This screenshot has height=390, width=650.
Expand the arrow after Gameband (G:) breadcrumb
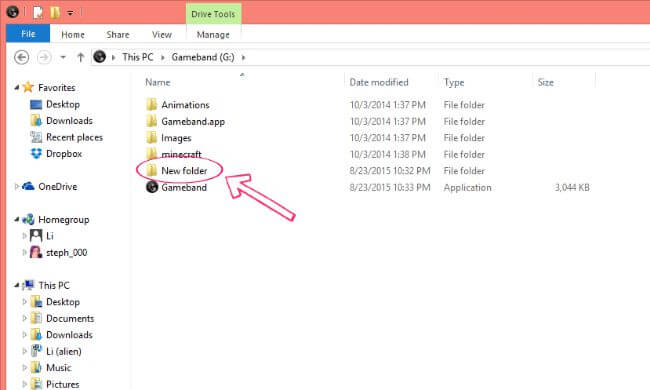[243, 58]
